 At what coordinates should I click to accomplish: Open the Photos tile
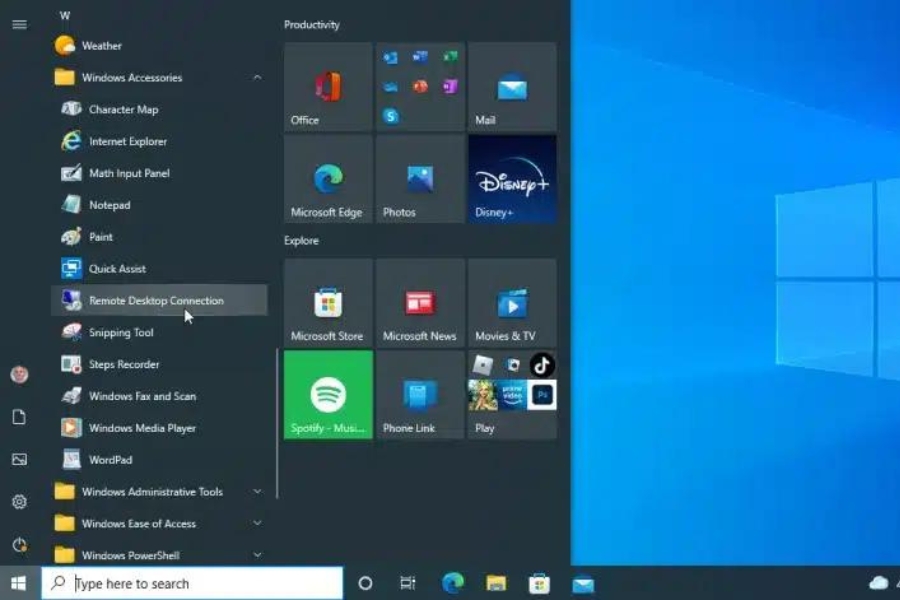(x=420, y=179)
